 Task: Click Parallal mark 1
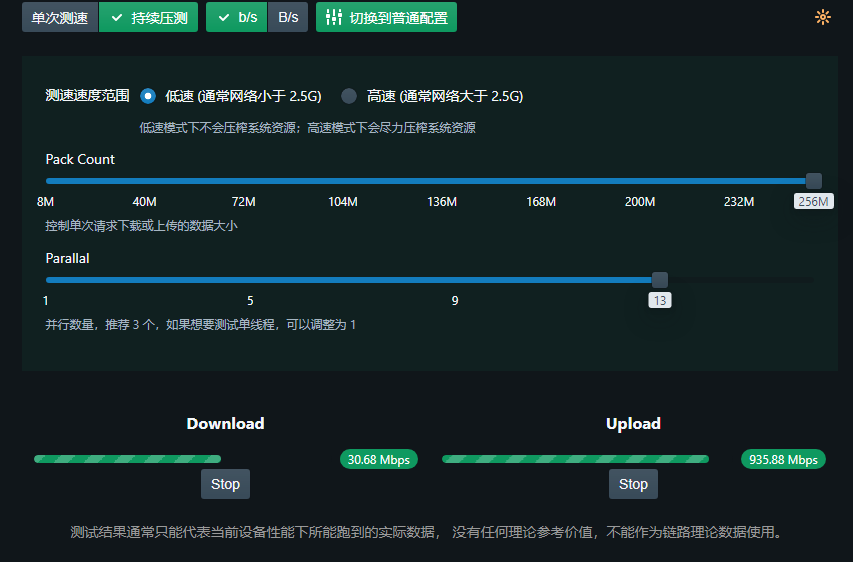click(x=46, y=301)
